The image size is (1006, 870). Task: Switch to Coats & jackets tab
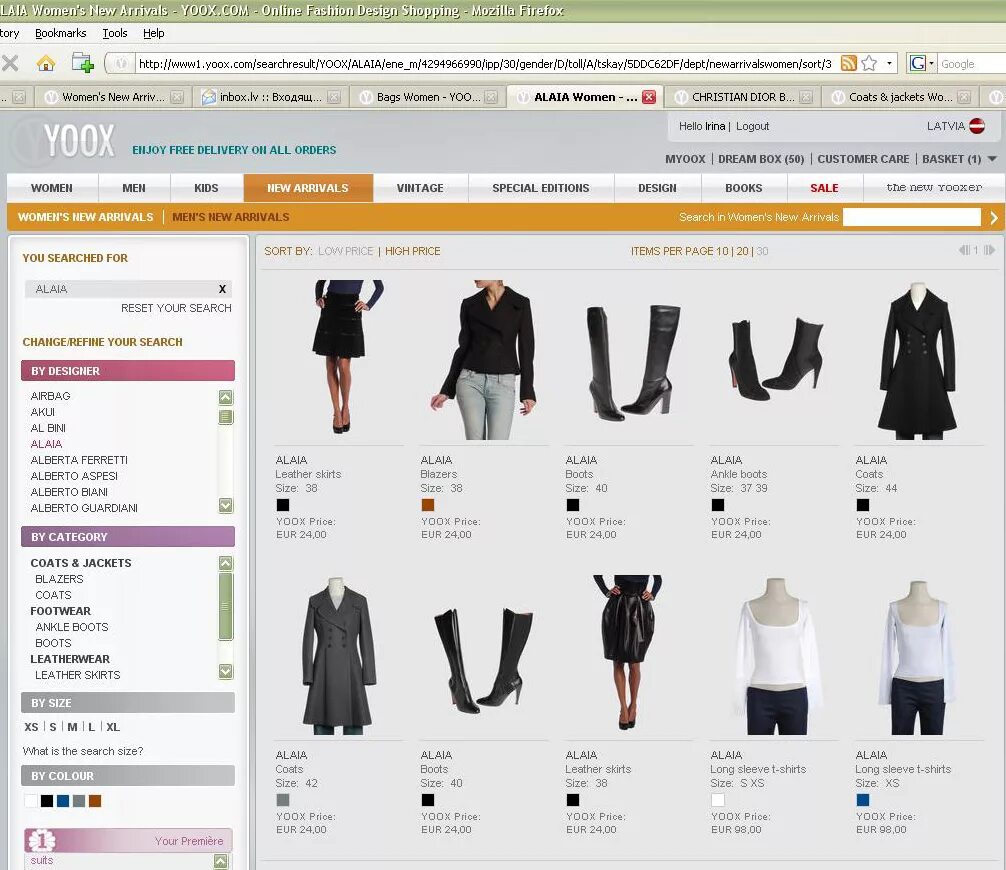899,97
